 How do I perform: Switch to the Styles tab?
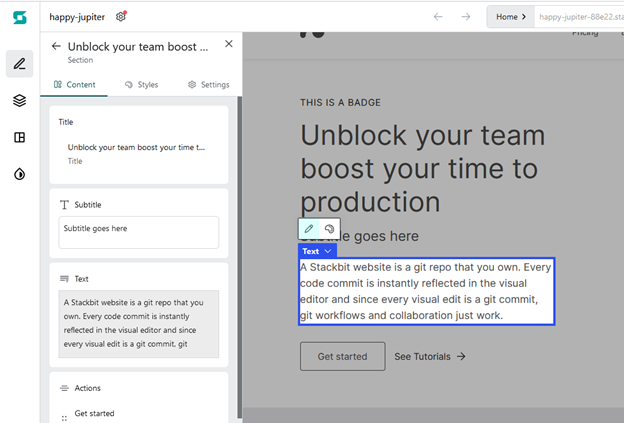(x=142, y=84)
